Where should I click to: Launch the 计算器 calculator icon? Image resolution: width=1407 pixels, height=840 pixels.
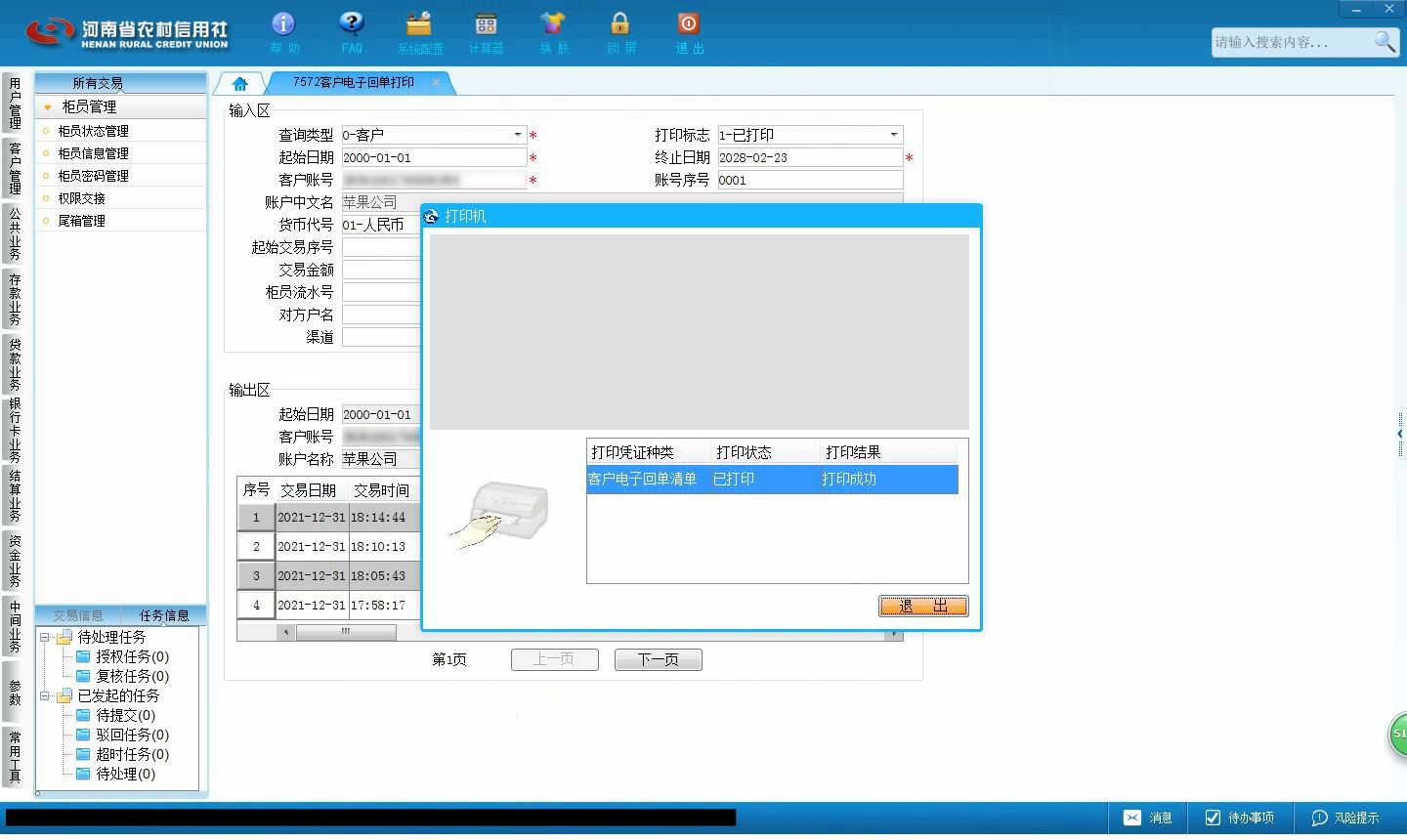486,32
